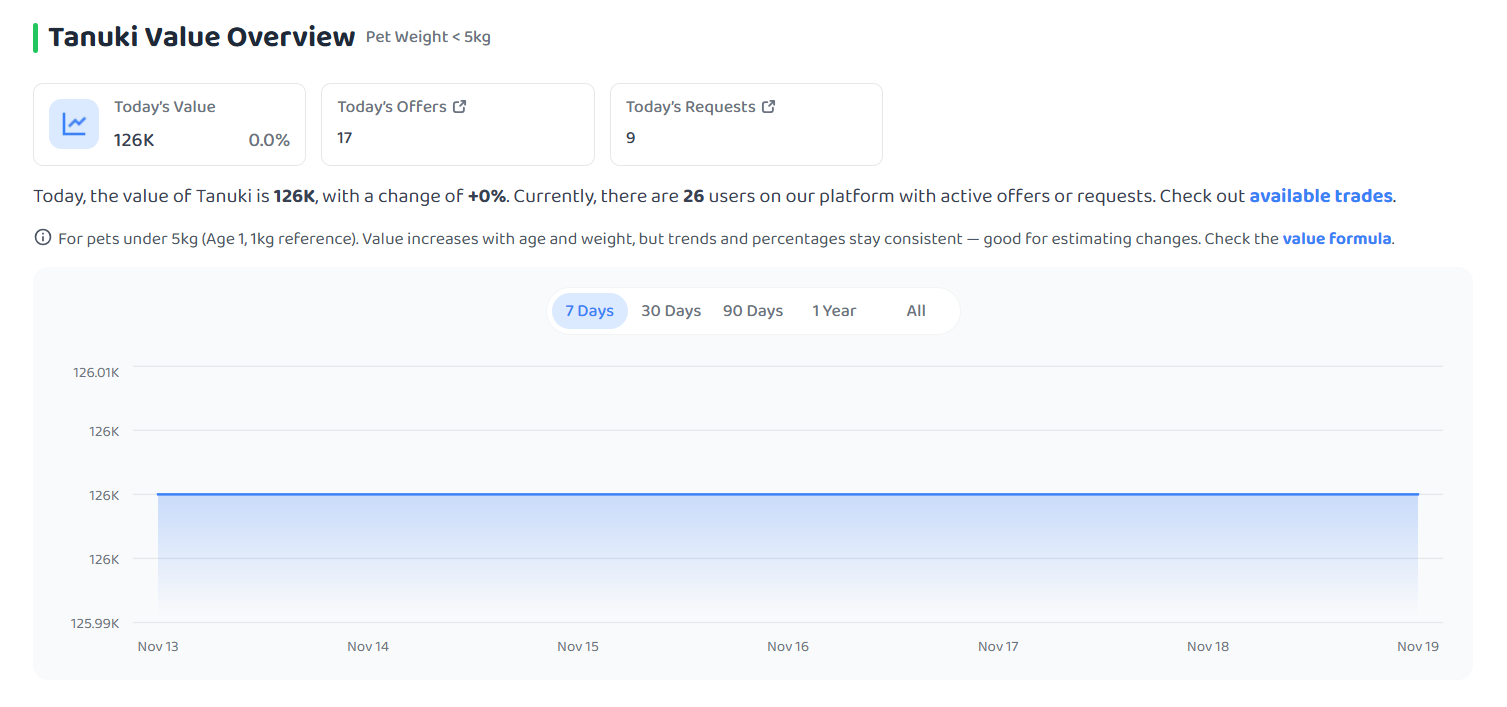The height and width of the screenshot is (707, 1507).
Task: Click the Nov 13 starting point on the chart
Action: [x=158, y=494]
